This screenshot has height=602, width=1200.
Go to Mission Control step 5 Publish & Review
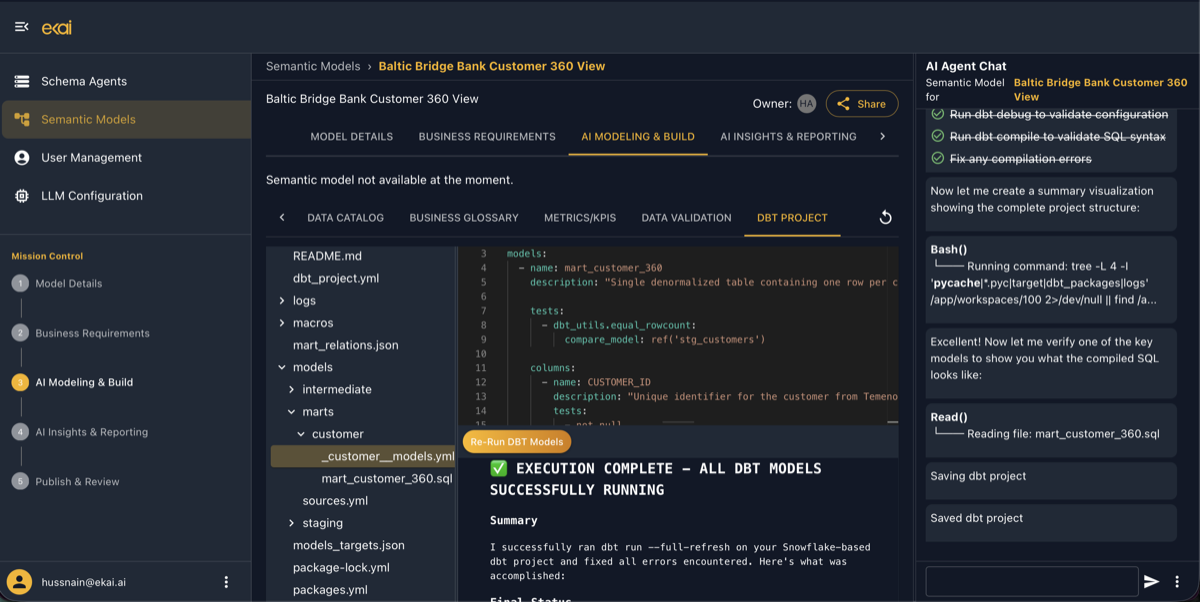coord(68,481)
